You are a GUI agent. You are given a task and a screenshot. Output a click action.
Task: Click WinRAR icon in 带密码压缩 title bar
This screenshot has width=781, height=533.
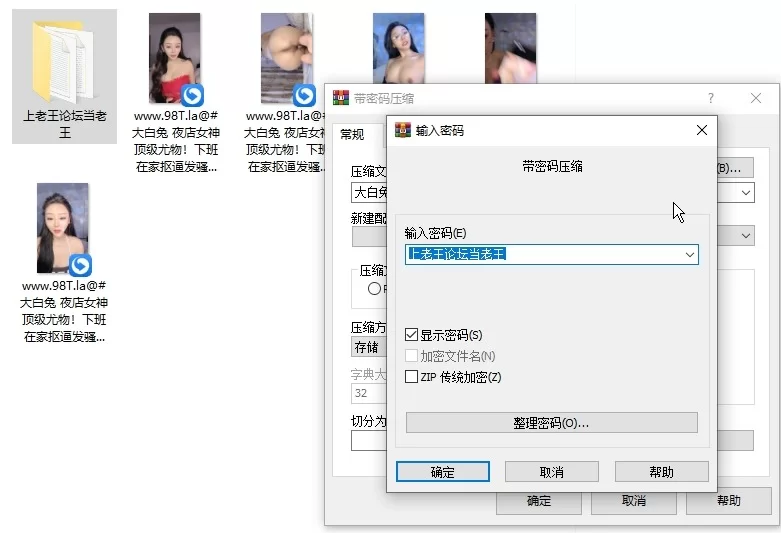341,98
